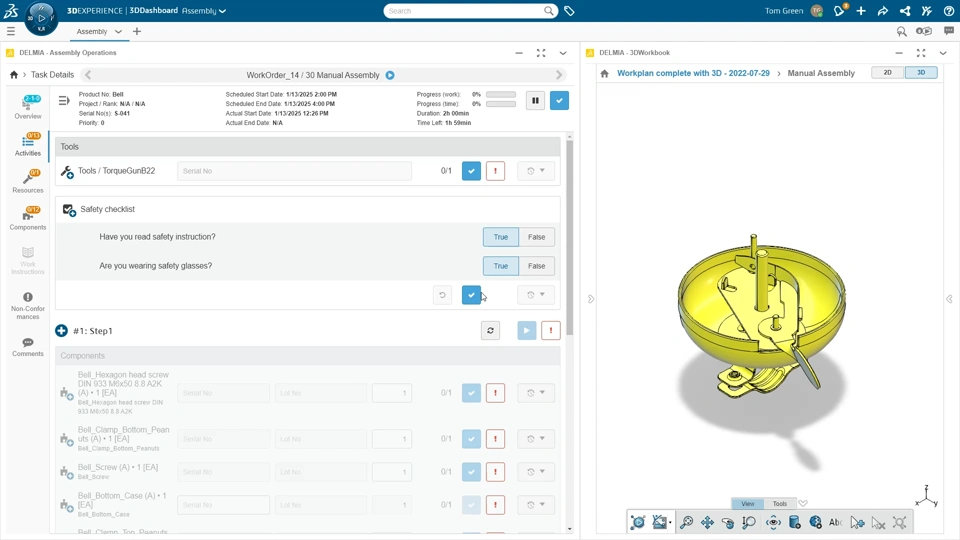The width and height of the screenshot is (960, 540).
Task: Switch to View tab in 3D toolbar
Action: (748, 503)
